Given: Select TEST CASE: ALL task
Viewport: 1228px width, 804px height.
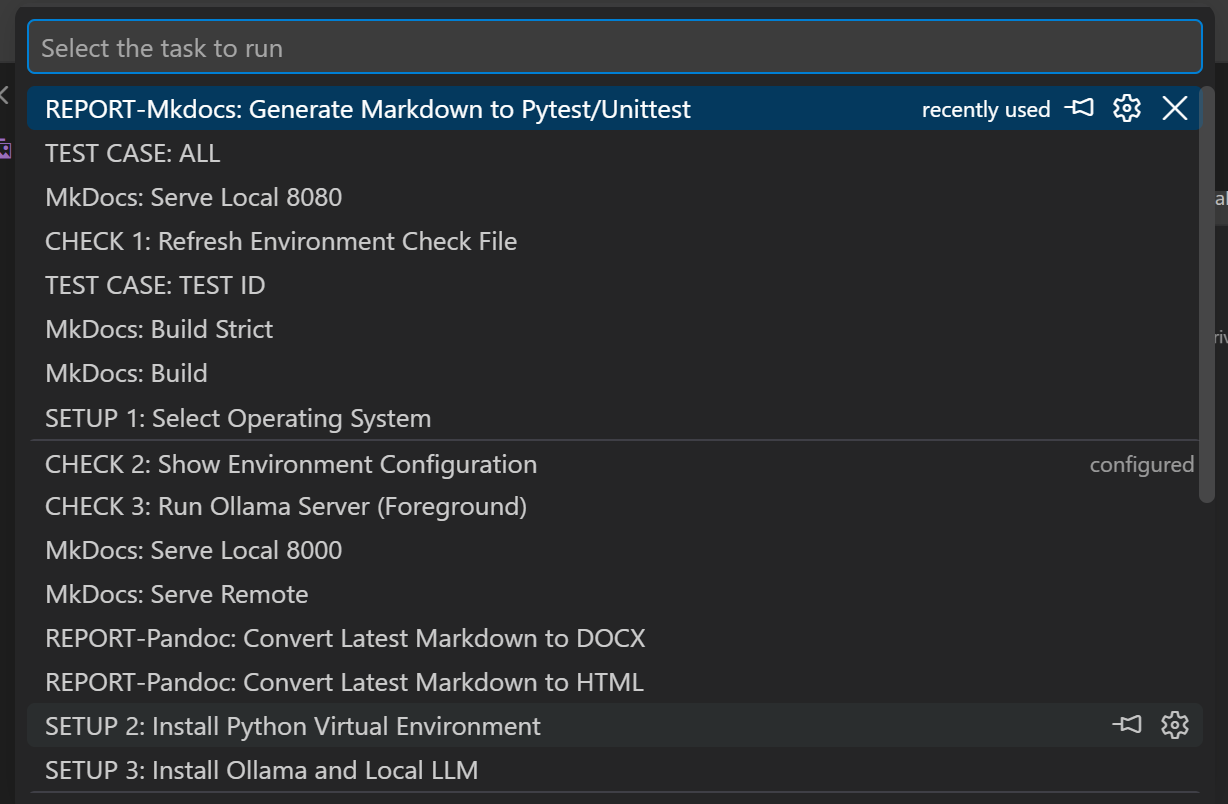Looking at the screenshot, I should coord(614,153).
